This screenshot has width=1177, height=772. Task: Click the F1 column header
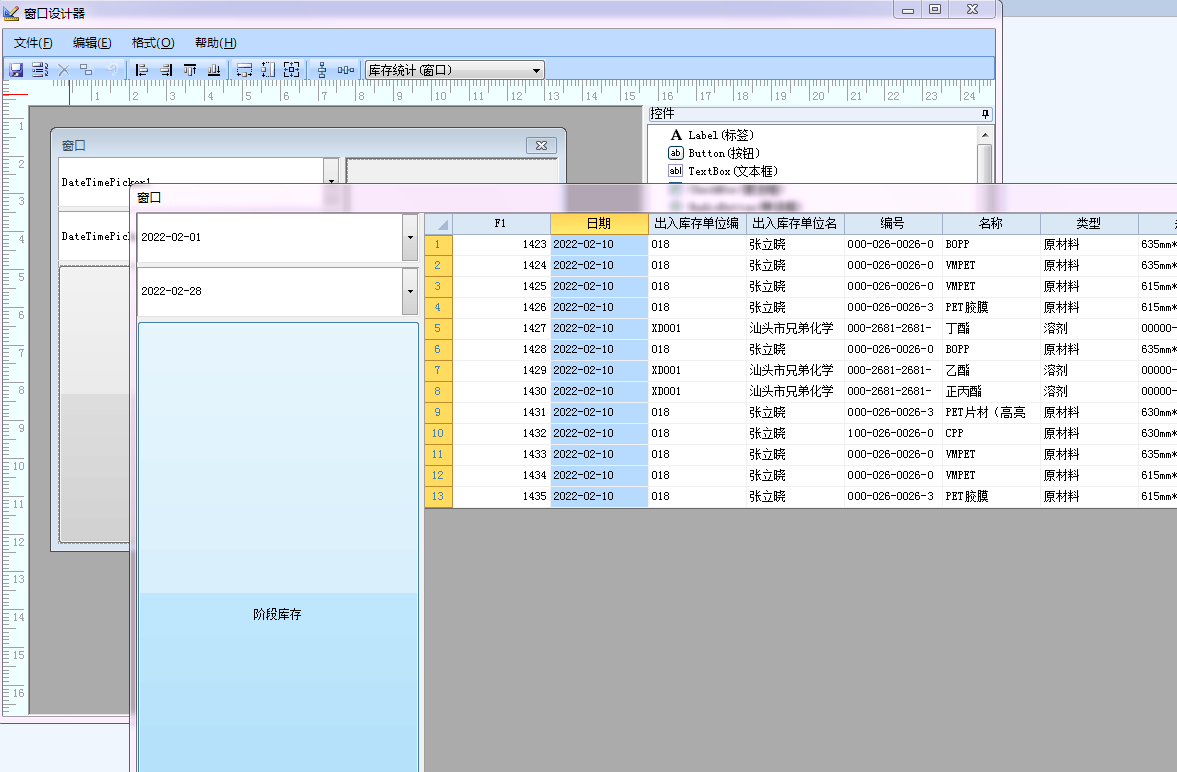pos(501,224)
